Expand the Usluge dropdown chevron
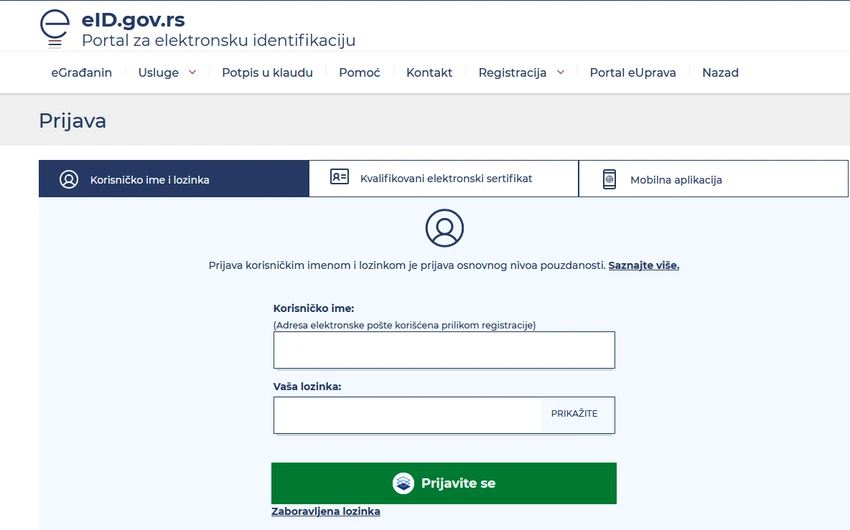Image resolution: width=850 pixels, height=530 pixels. (192, 72)
